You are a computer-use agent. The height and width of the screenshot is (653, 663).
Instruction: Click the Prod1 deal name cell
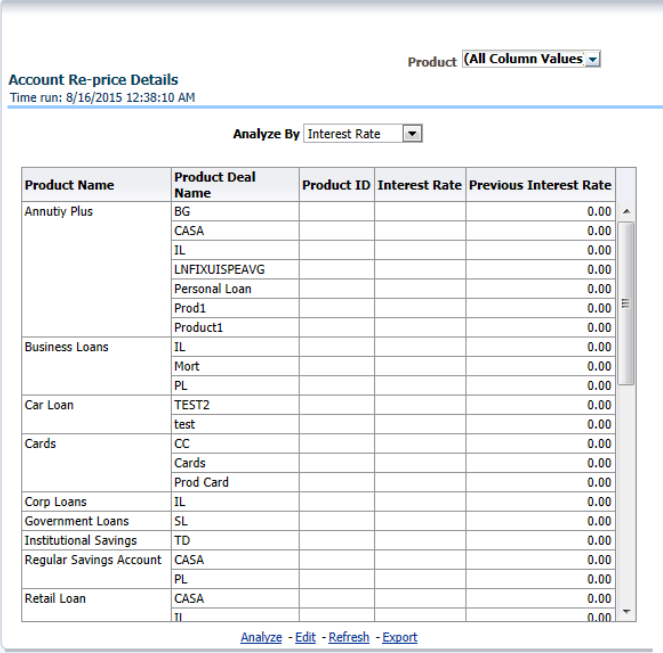pyautogui.click(x=235, y=308)
